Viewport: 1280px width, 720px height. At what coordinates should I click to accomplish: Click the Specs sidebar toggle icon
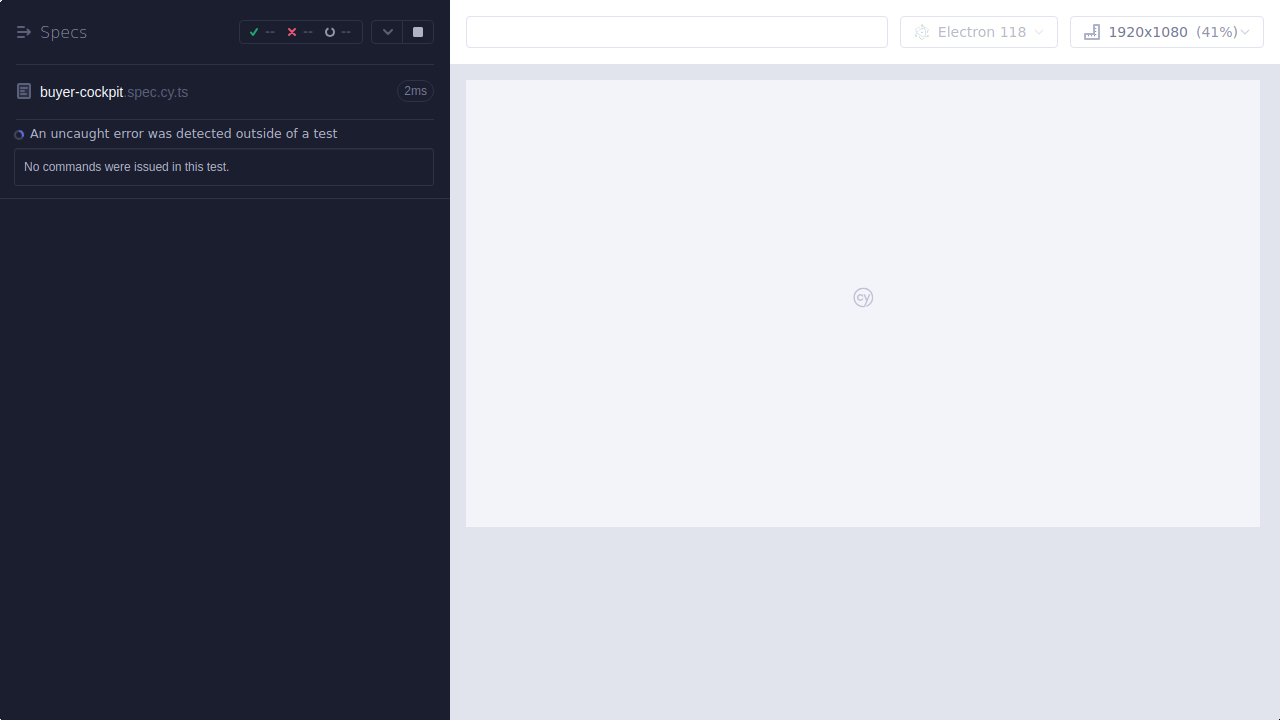pos(23,31)
